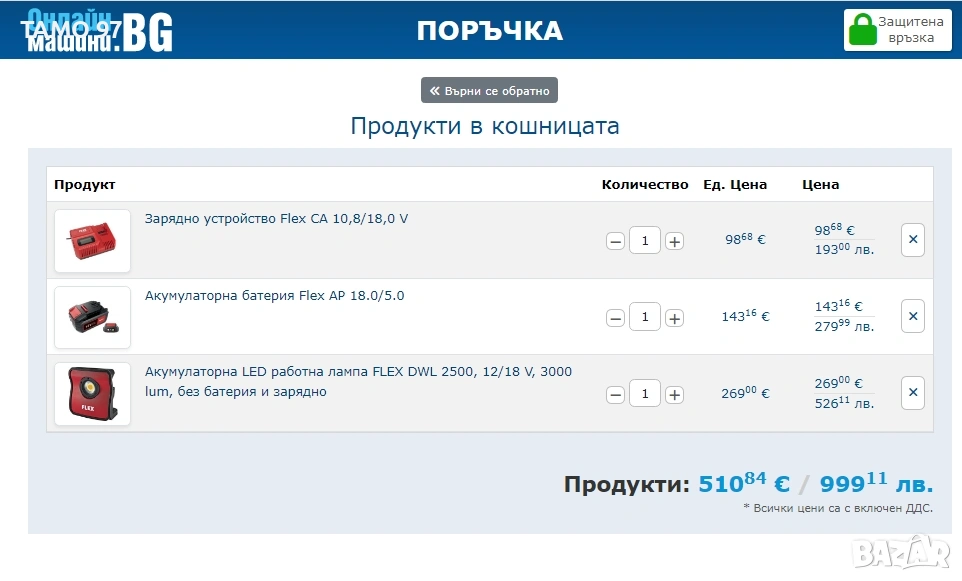Viewport: 962px width, 581px height.
Task: Click the Flex battery product thumbnail
Action: point(92,318)
